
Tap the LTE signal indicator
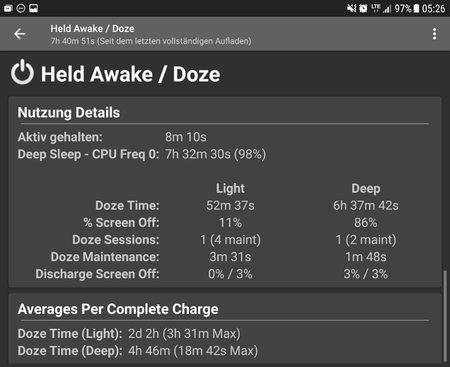click(376, 8)
